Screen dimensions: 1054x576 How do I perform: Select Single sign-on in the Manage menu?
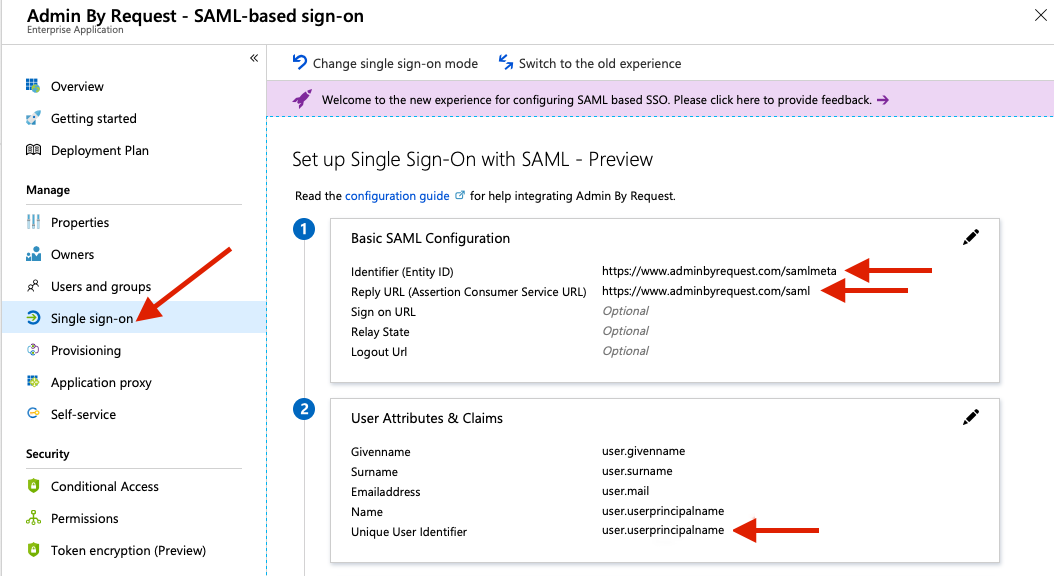coord(91,318)
